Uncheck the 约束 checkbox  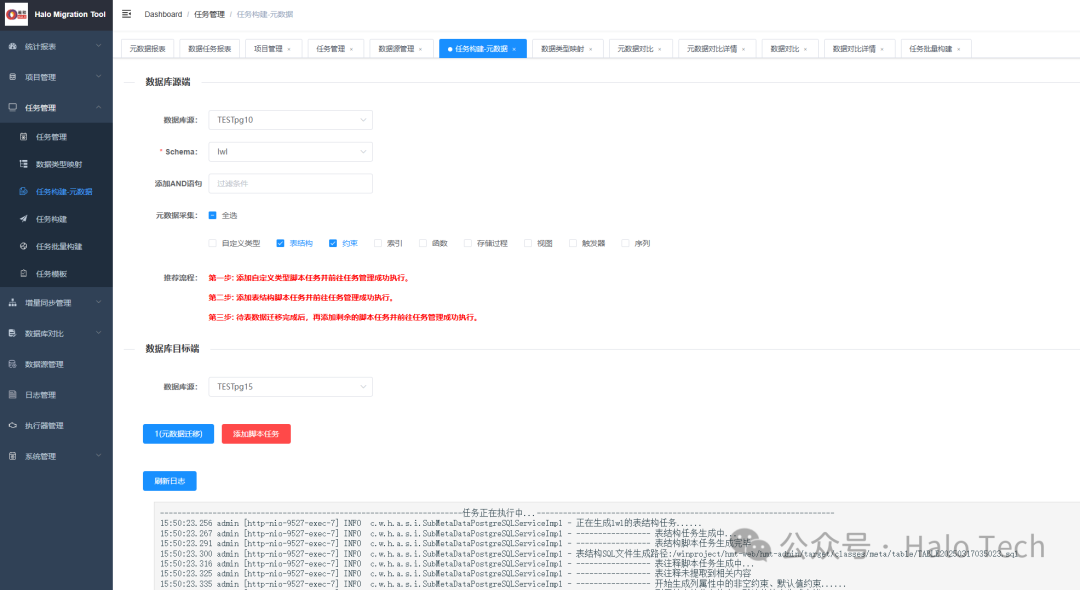pos(333,243)
